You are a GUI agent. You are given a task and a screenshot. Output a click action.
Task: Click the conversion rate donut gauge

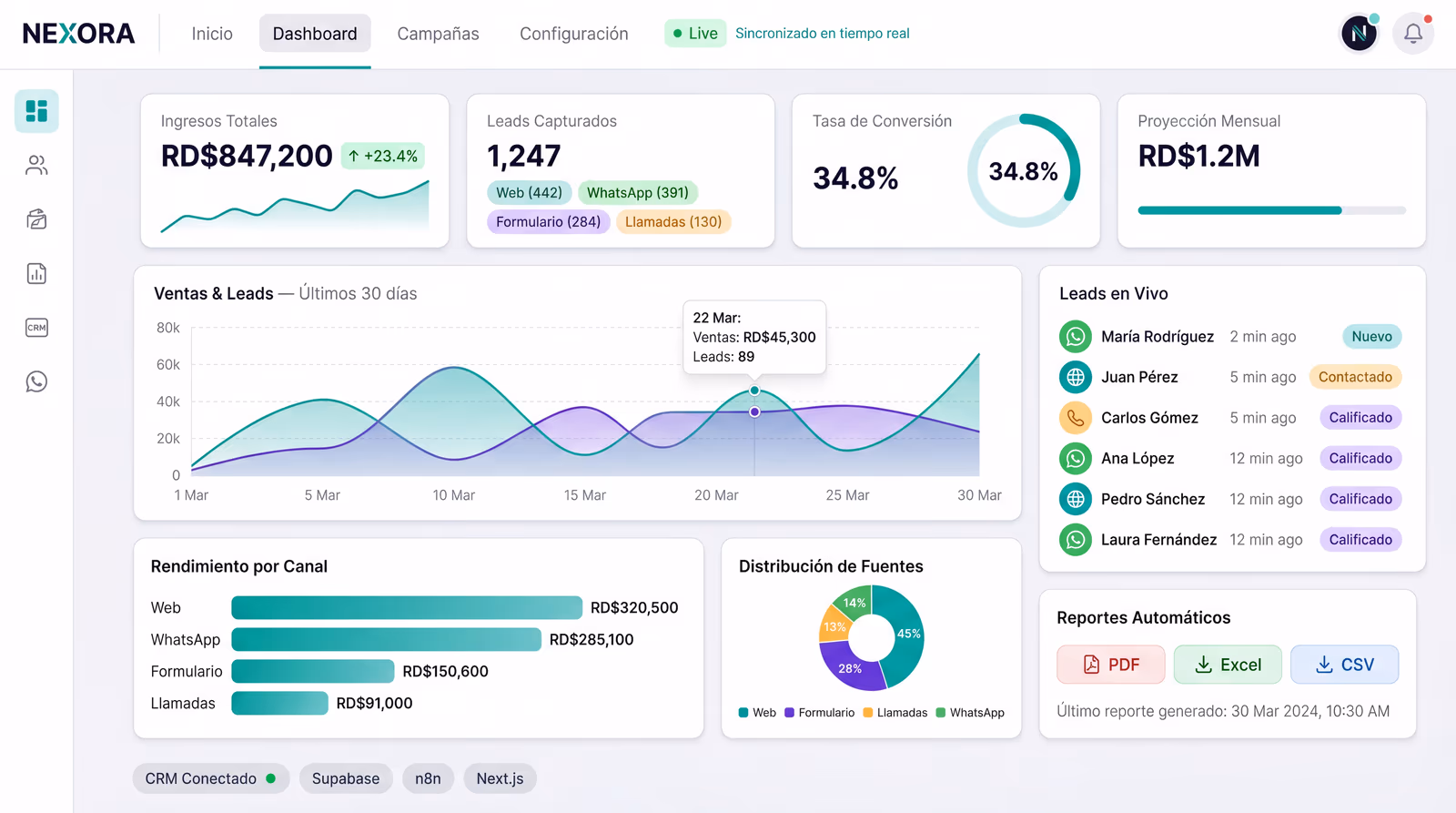[1024, 170]
